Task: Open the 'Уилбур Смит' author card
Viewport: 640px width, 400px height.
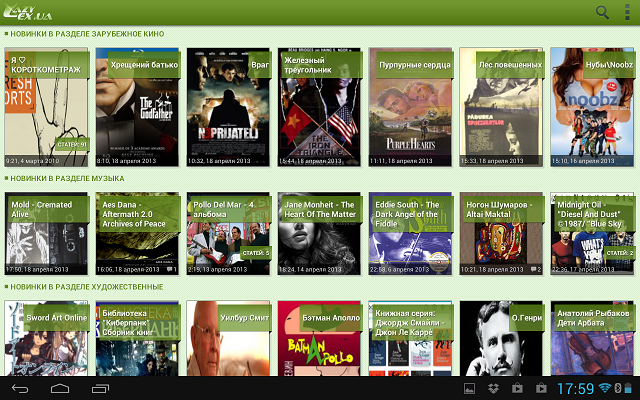Action: (x=228, y=338)
